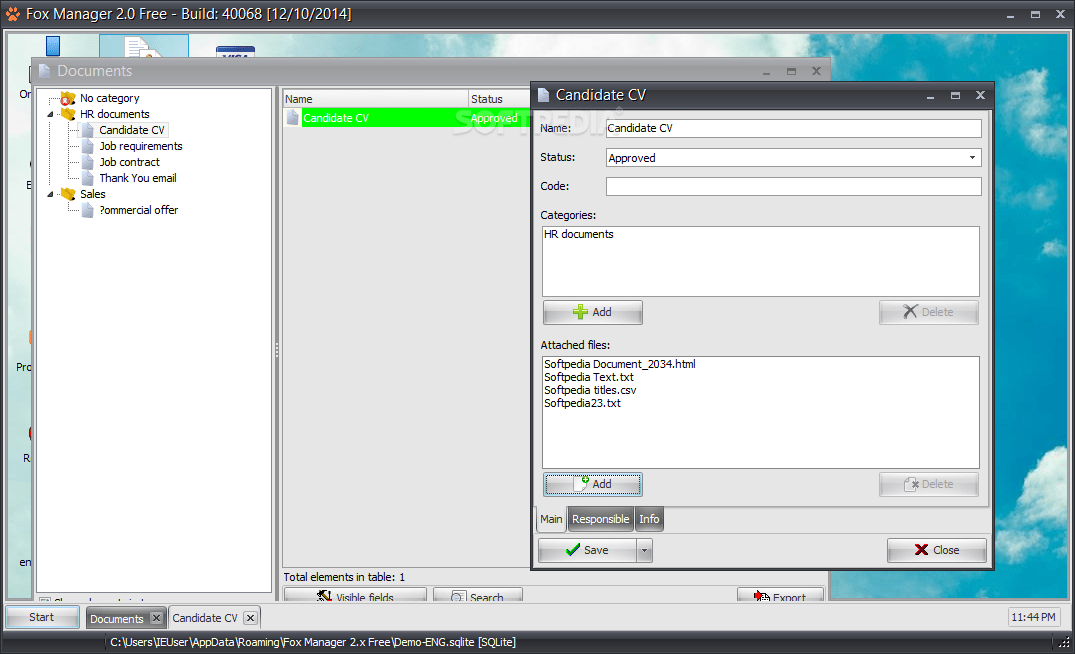
Task: Switch to the Info tab
Action: 648,519
